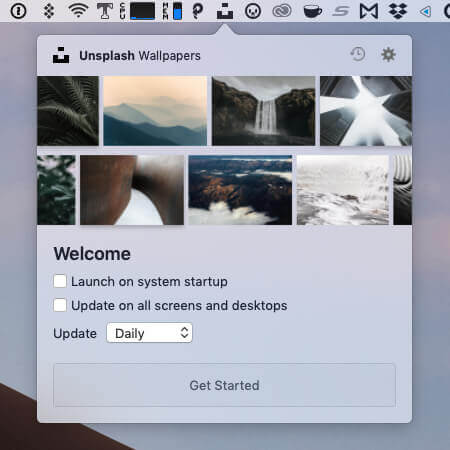Click the Get Started button
Screen dimensions: 450x450
[x=224, y=385]
